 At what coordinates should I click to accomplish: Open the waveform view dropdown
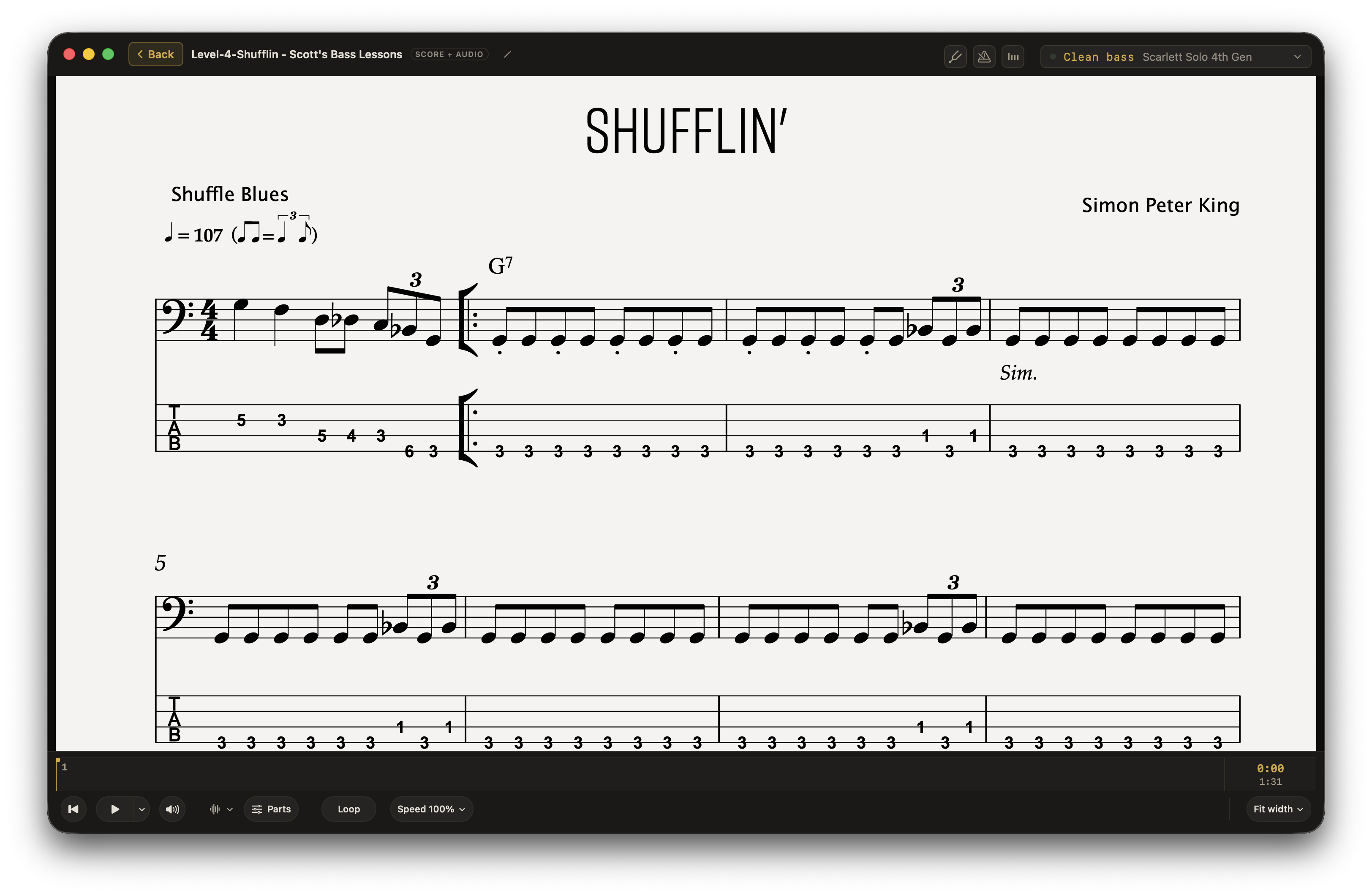point(221,809)
